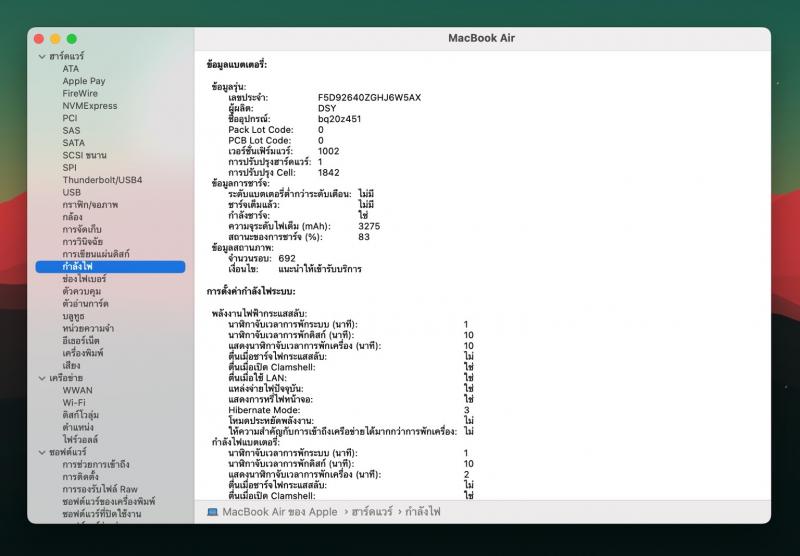Viewport: 800px width, 556px height.
Task: Select หน่วยความจำ in the sidebar
Action: 87,328
